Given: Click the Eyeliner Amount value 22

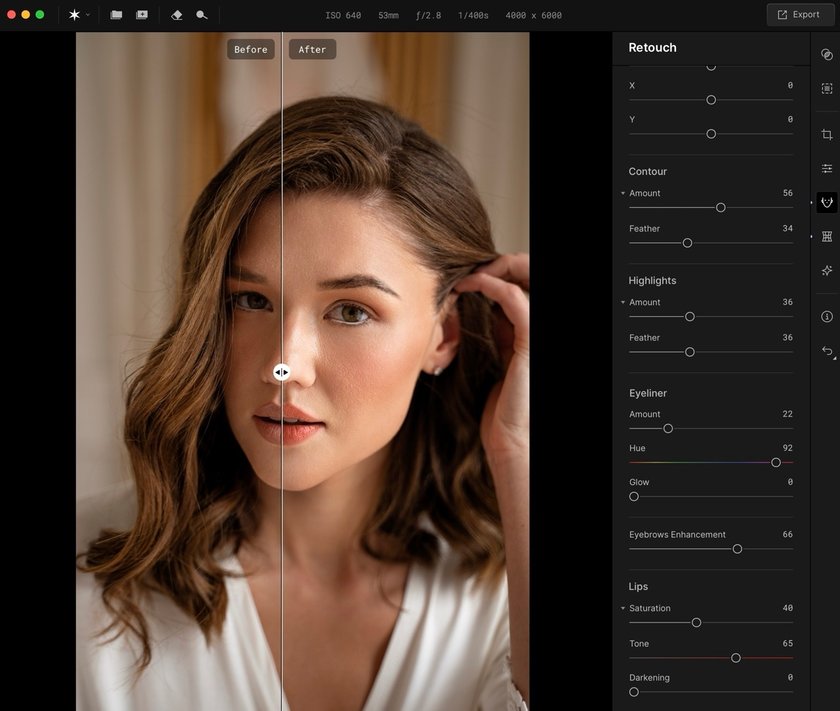Looking at the screenshot, I should pos(788,414).
